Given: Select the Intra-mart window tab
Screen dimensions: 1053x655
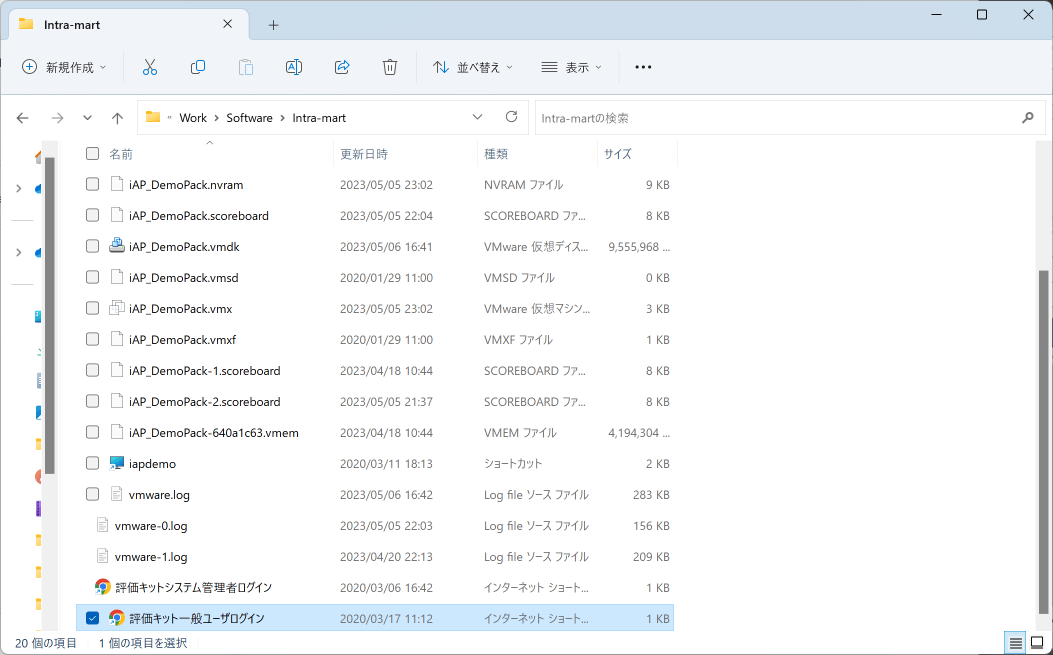Looking at the screenshot, I should coord(120,24).
